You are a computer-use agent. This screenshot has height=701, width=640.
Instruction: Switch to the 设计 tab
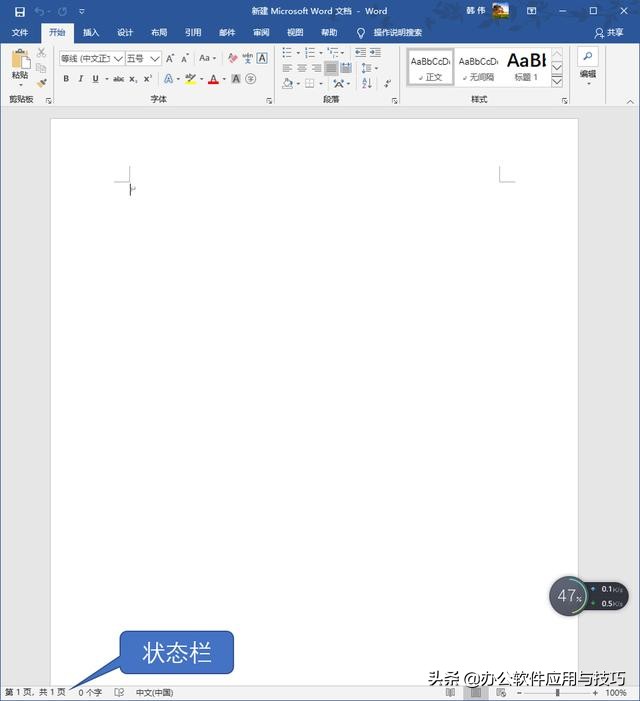click(x=125, y=33)
